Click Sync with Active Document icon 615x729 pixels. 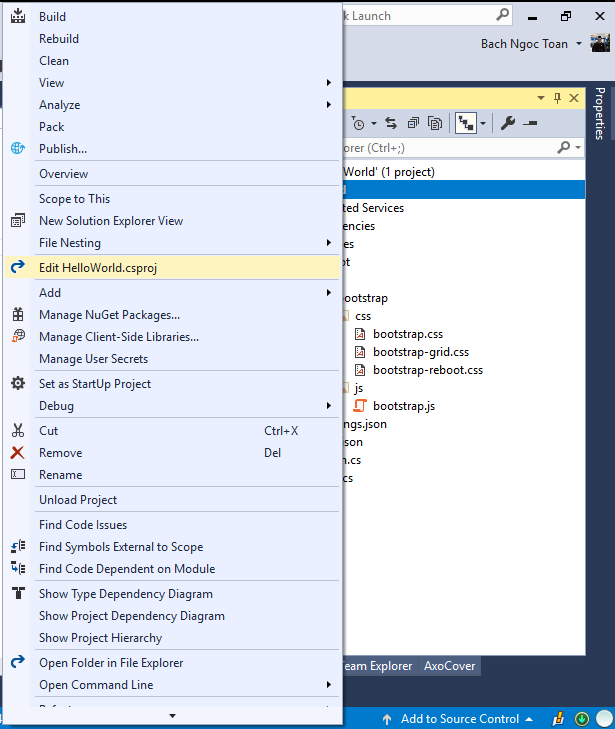pos(390,123)
